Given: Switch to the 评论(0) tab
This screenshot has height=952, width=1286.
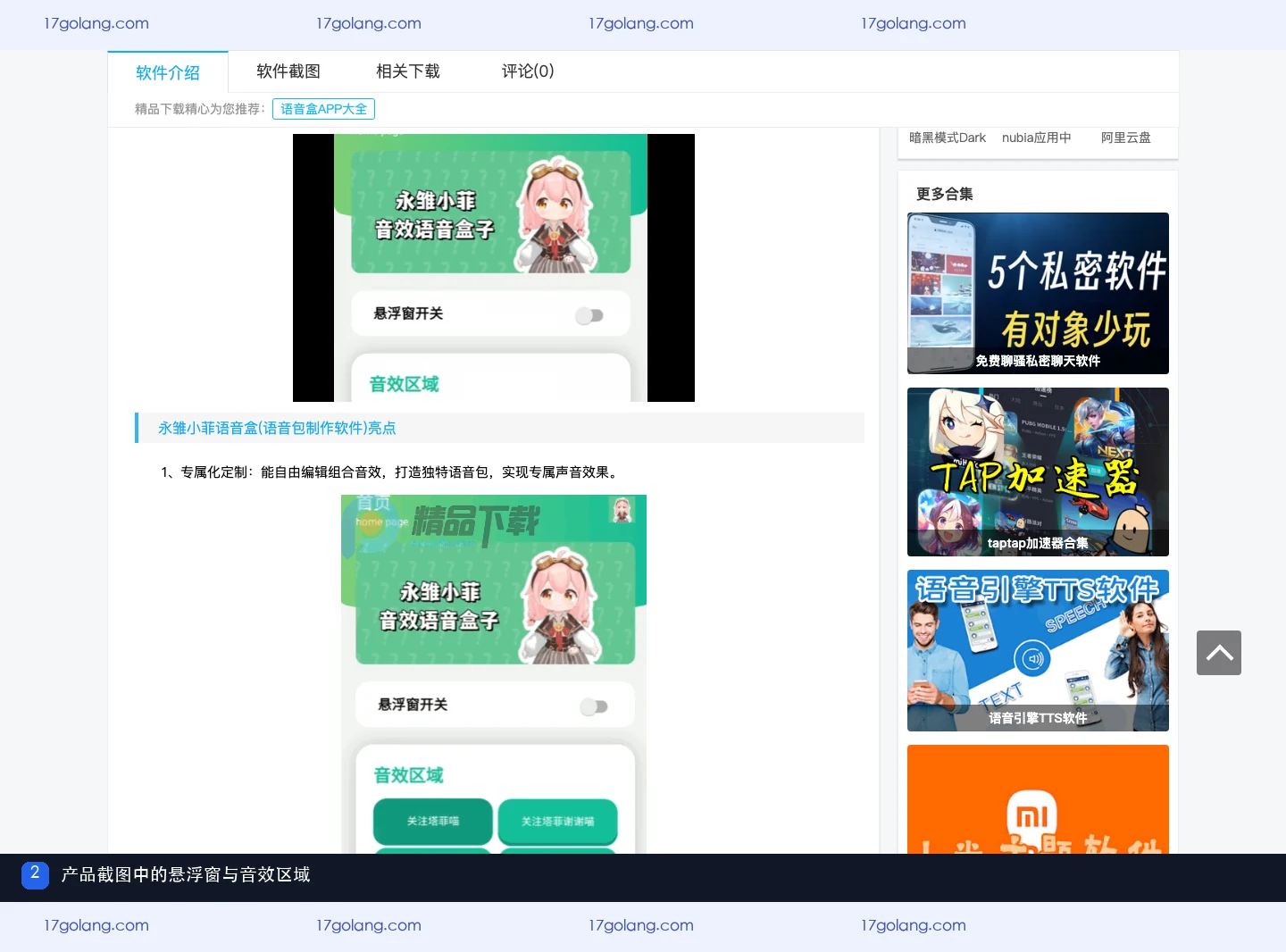Looking at the screenshot, I should [x=528, y=71].
